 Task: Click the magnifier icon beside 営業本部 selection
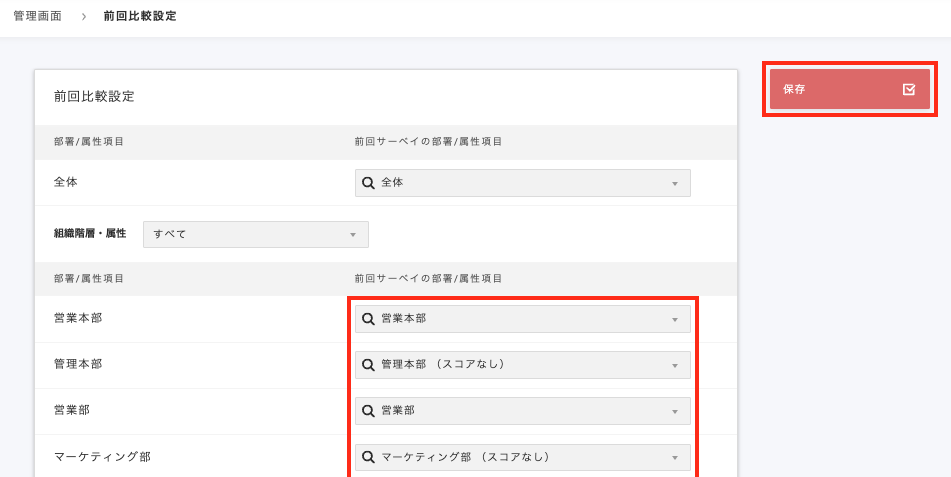click(368, 319)
